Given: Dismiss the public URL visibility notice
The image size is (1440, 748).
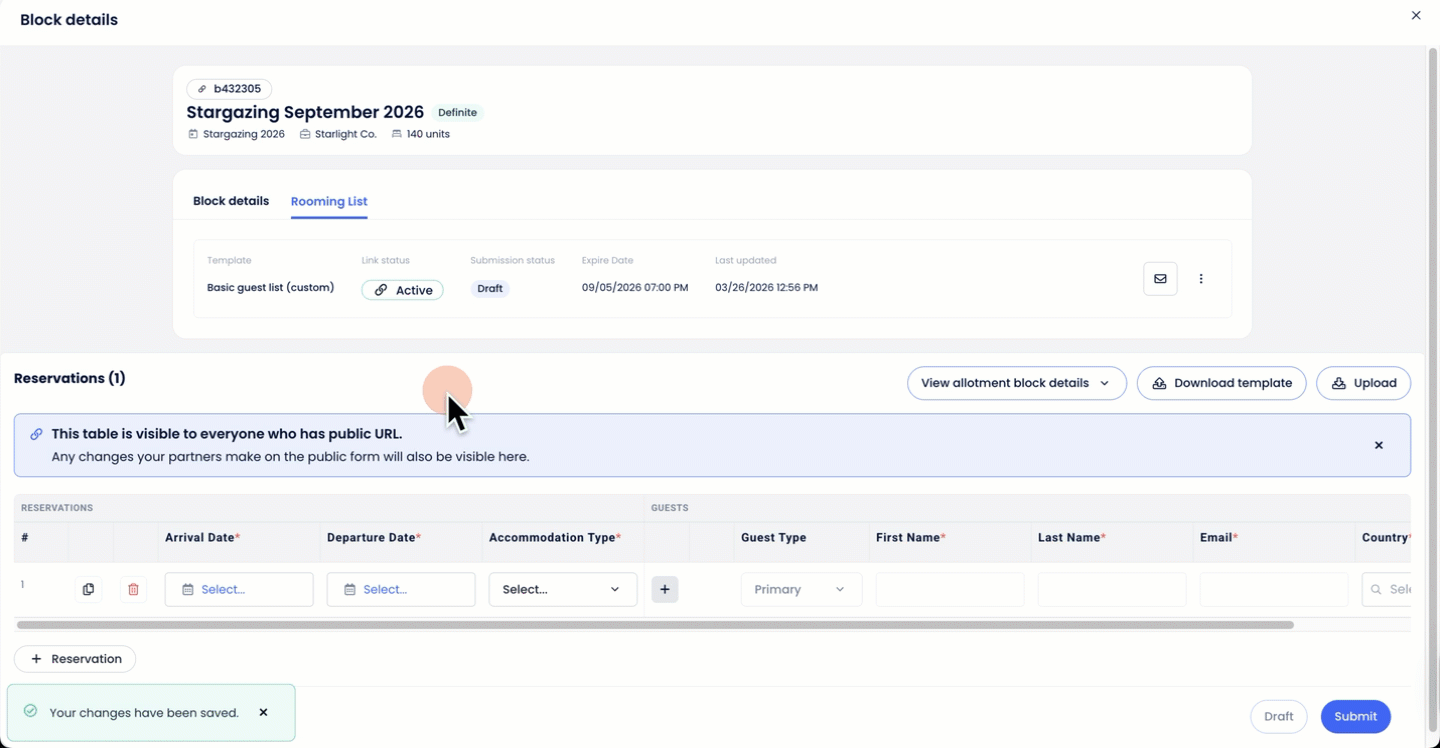Looking at the screenshot, I should 1378,445.
